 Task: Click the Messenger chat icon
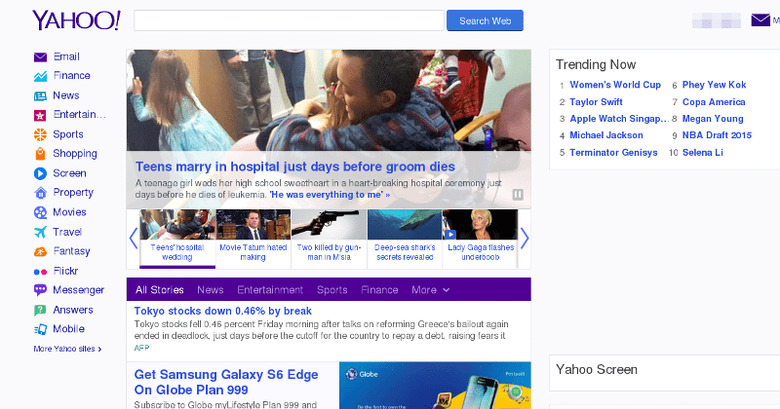(40, 290)
